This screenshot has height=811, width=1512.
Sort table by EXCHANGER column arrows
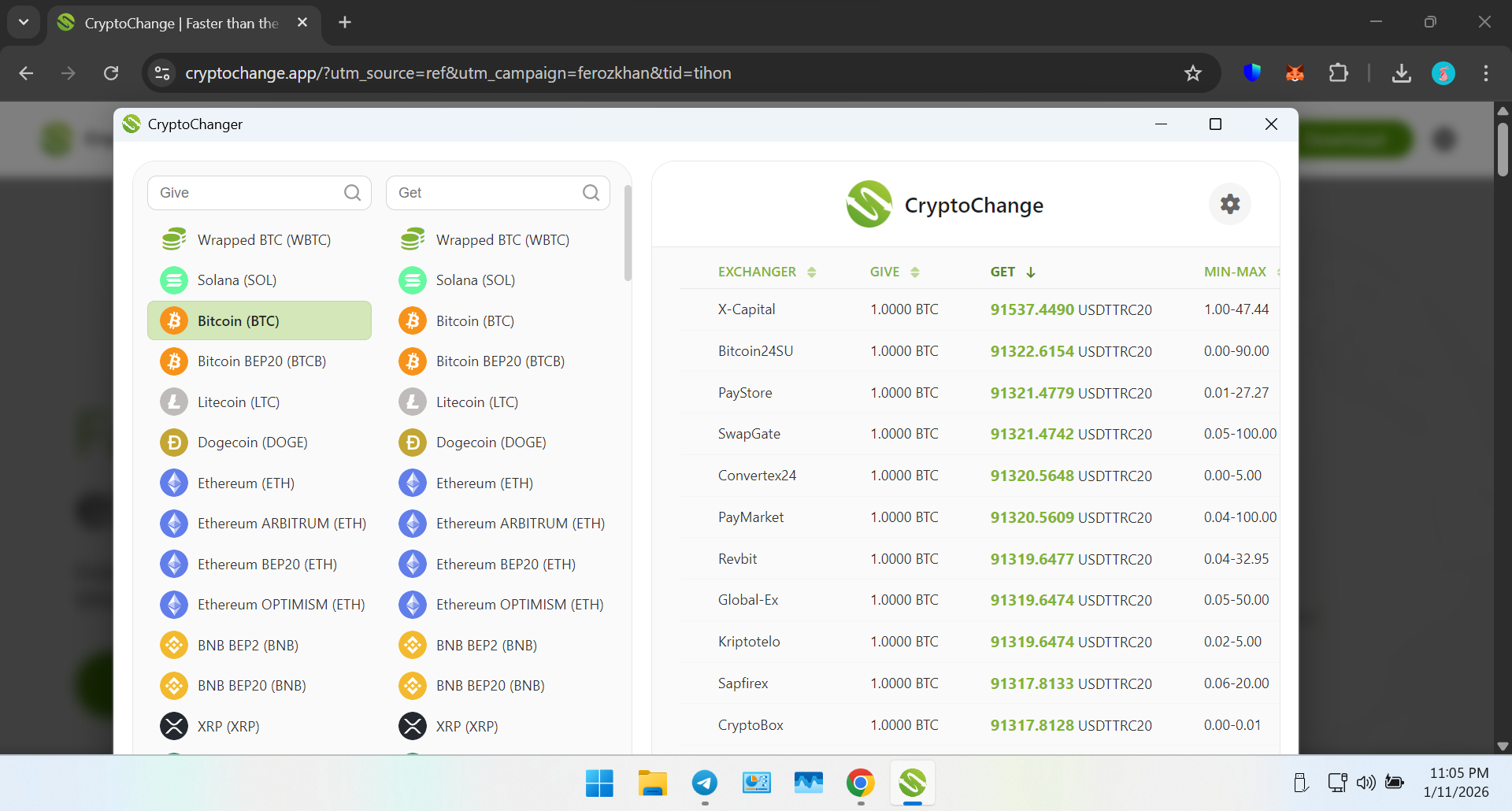[x=811, y=272]
